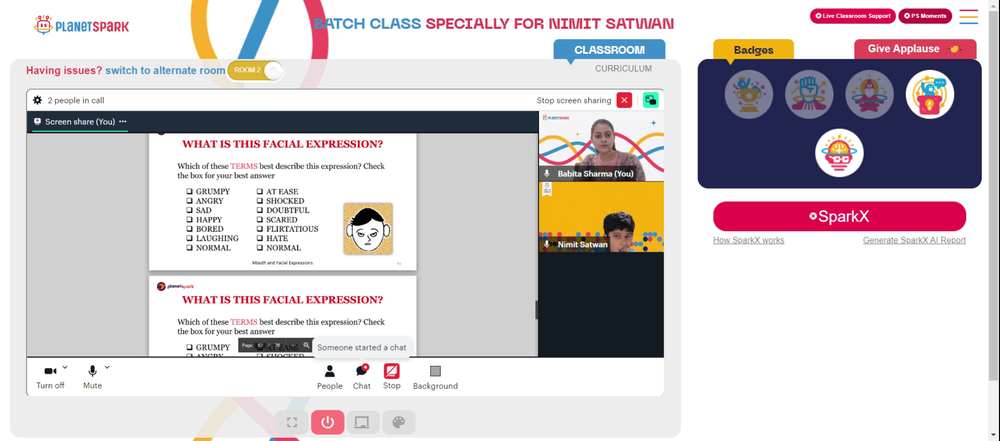Expand microphone options chevron
Viewport: 1000px width, 441px height.
coord(107,368)
